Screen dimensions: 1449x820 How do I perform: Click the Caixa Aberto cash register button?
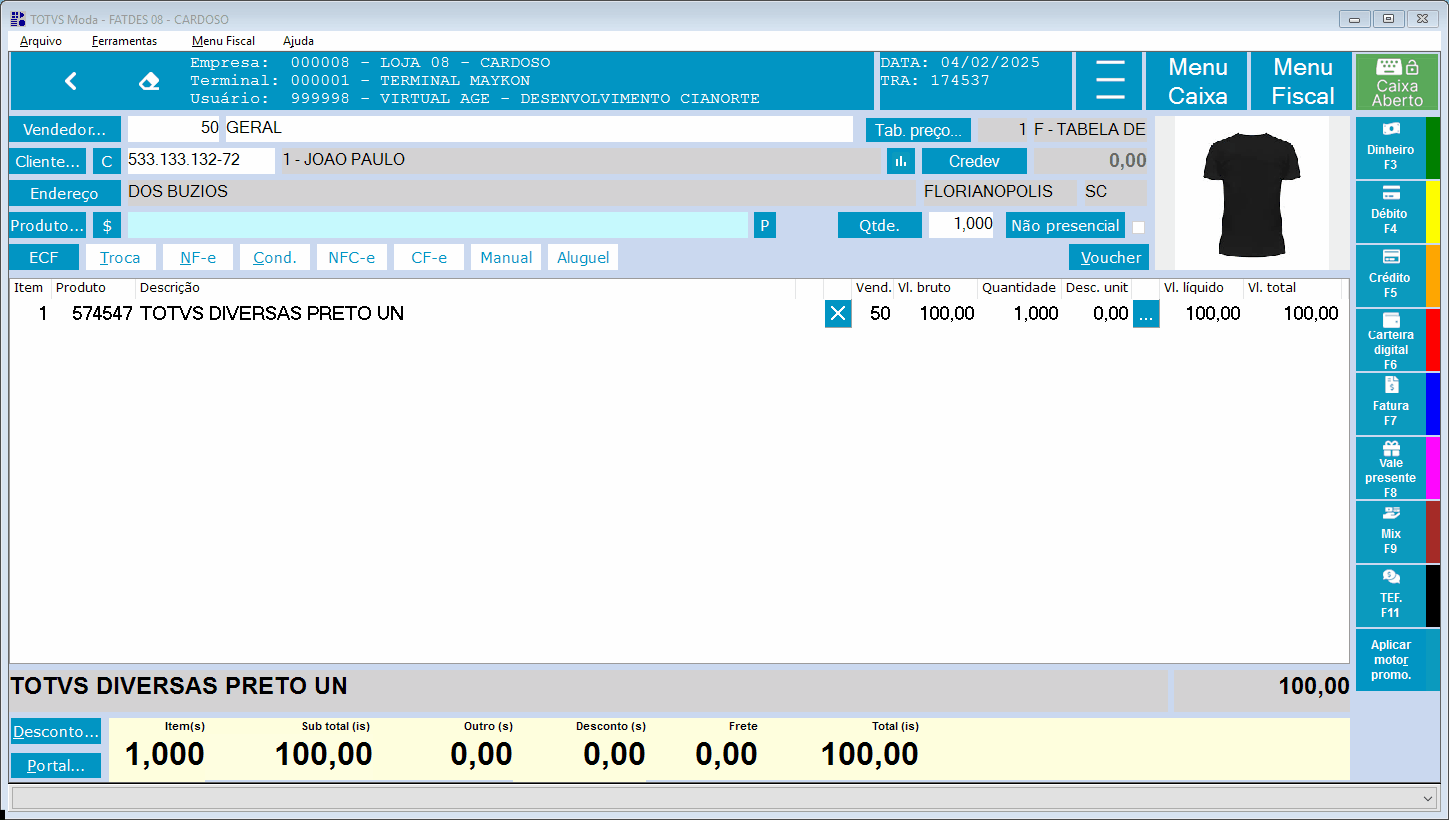pyautogui.click(x=1397, y=81)
